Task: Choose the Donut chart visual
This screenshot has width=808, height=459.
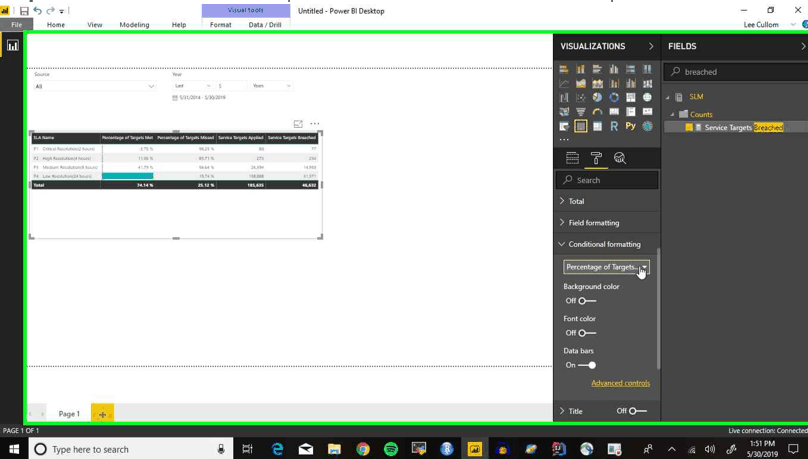Action: [614, 97]
